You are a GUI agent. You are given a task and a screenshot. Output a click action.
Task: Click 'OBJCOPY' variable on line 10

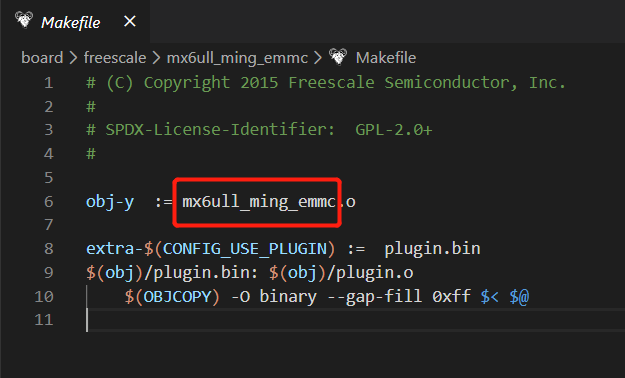(177, 297)
